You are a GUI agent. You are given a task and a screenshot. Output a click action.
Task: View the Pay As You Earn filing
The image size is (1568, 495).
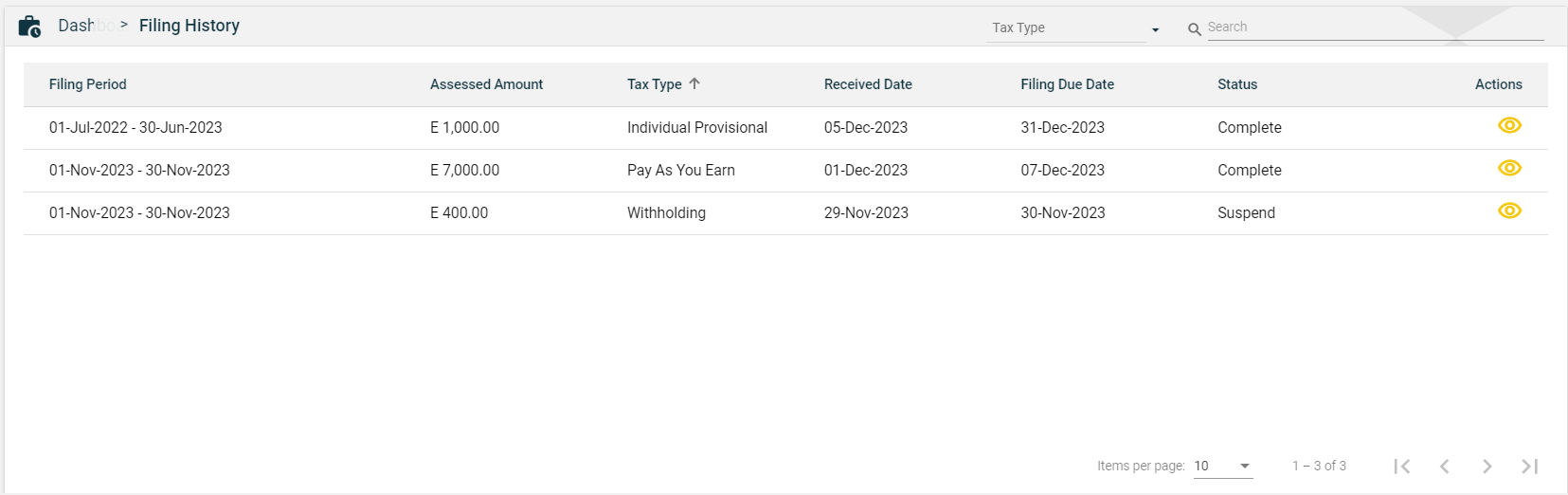point(1509,169)
